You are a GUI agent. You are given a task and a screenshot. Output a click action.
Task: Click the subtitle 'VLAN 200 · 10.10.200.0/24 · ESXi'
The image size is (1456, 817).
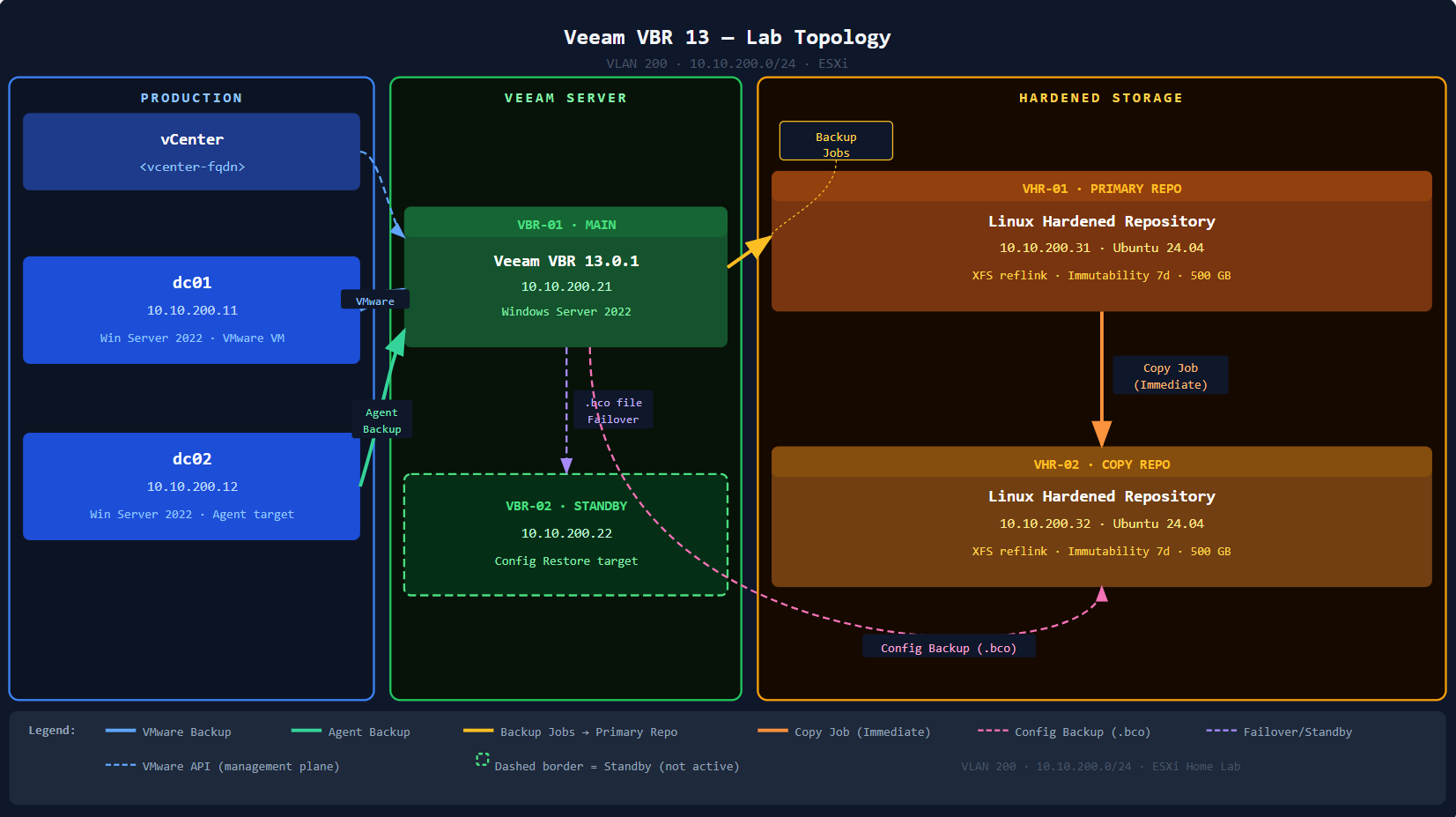728,63
